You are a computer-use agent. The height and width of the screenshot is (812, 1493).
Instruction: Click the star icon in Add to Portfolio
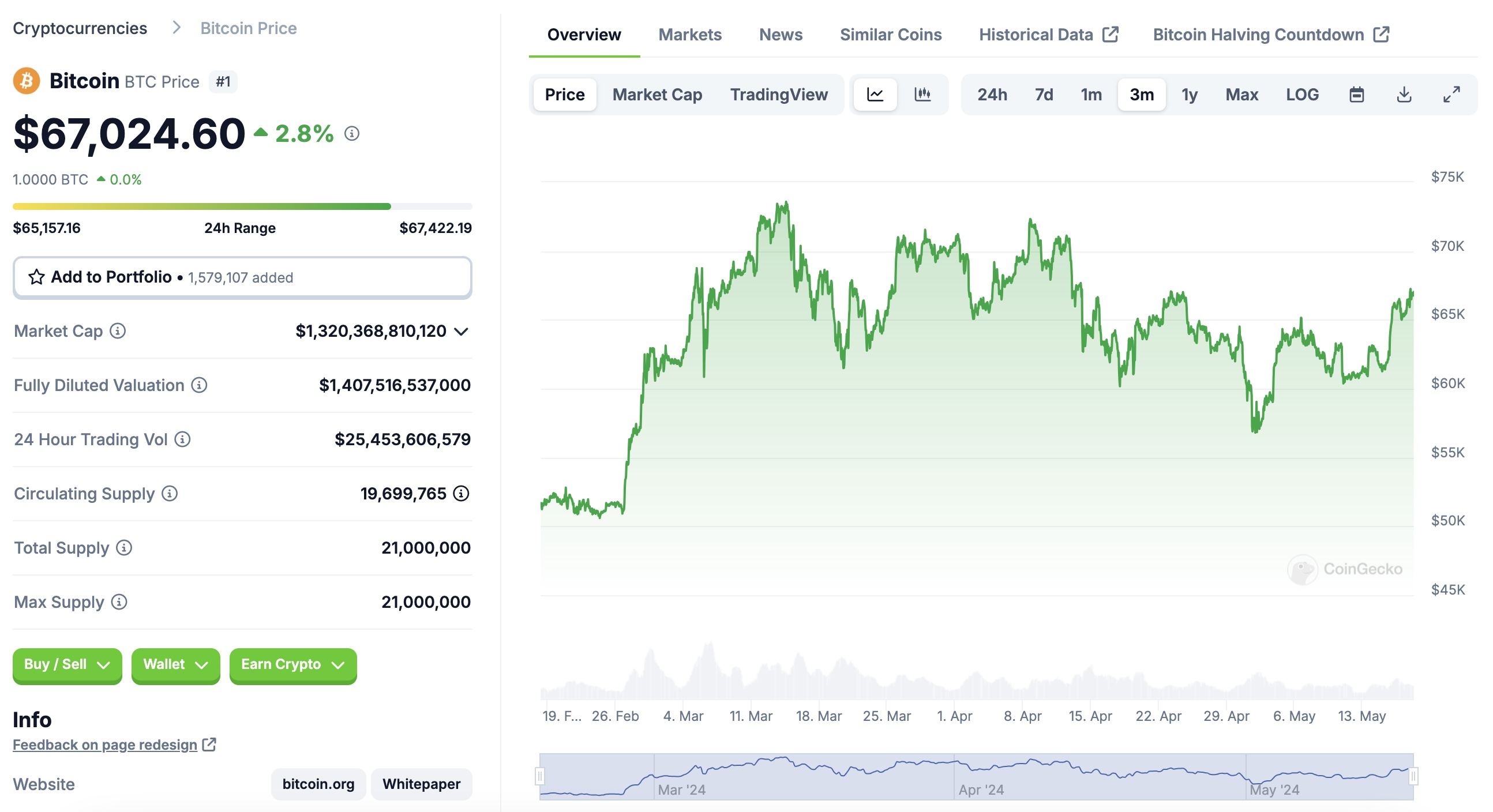[x=36, y=277]
